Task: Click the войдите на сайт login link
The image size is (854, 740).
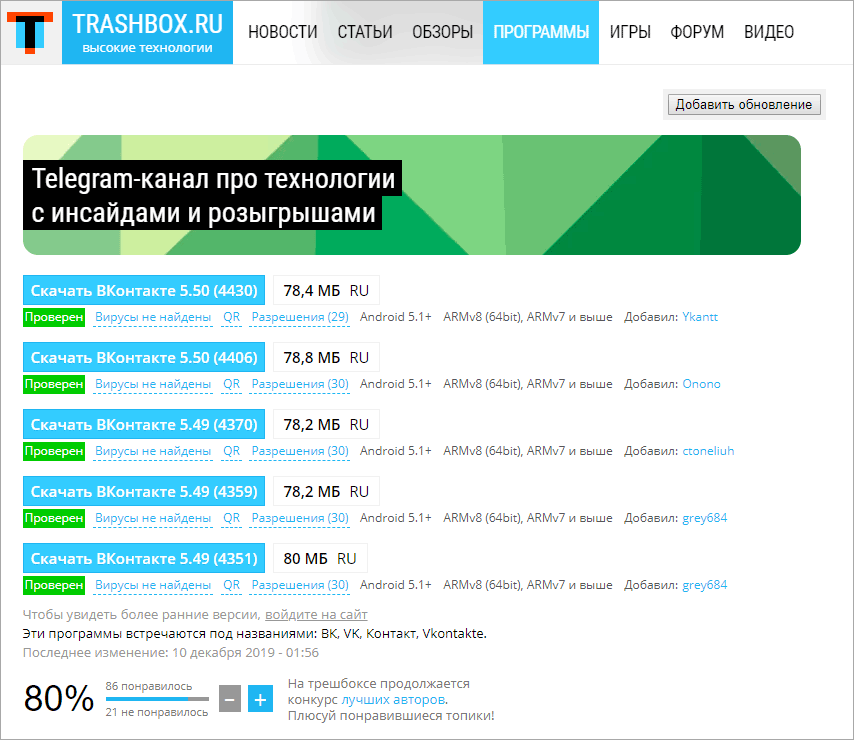Action: [316, 614]
